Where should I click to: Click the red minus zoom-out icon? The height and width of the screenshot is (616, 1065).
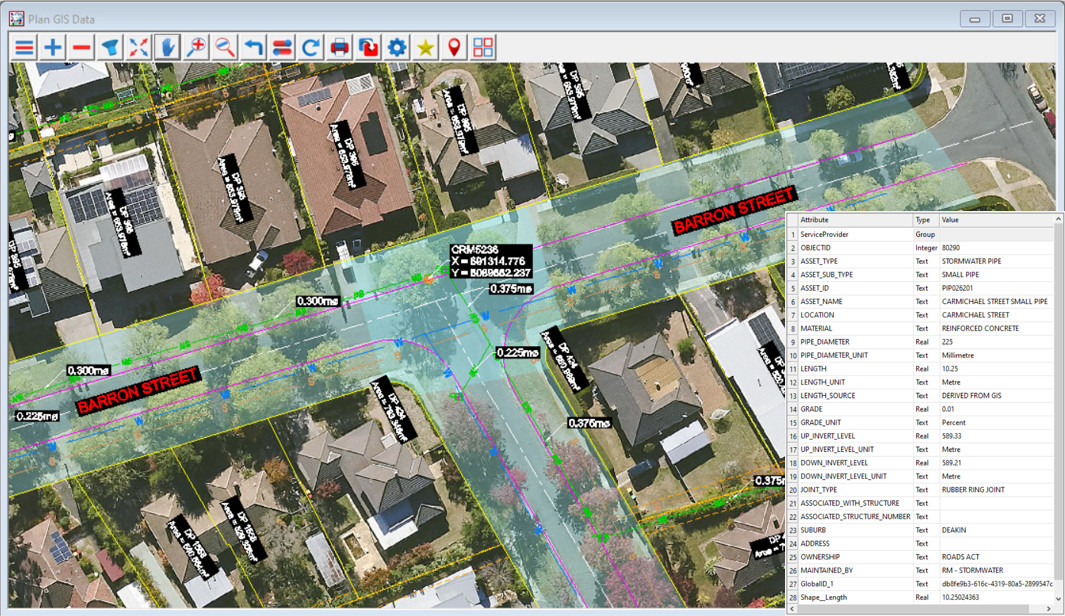pyautogui.click(x=82, y=47)
